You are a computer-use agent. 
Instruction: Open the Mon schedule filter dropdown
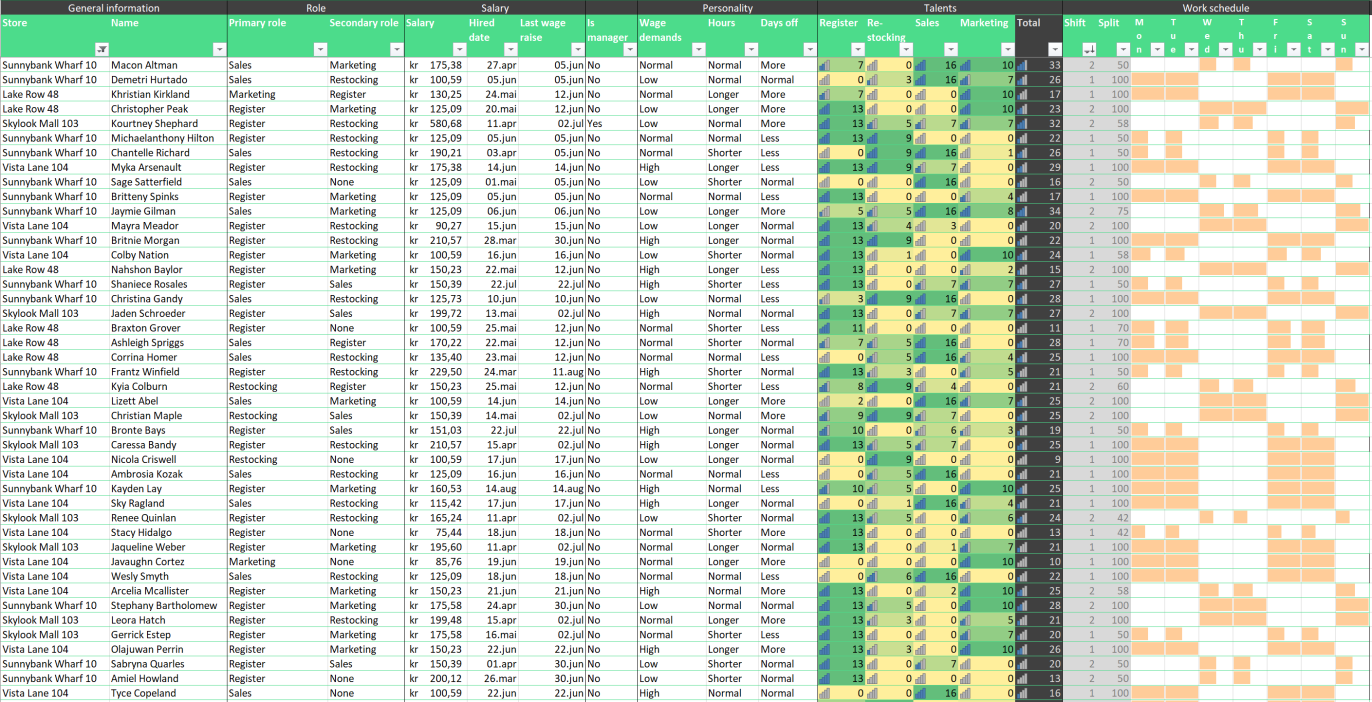pos(1157,49)
